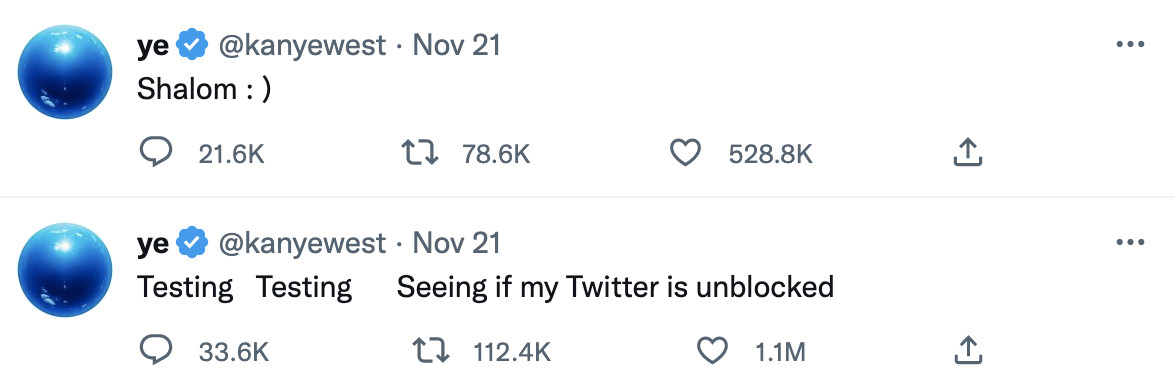Screen dimensions: 1174x392
Task: Click the @kanyewest handle on the Shalom tweet
Action: point(302,46)
